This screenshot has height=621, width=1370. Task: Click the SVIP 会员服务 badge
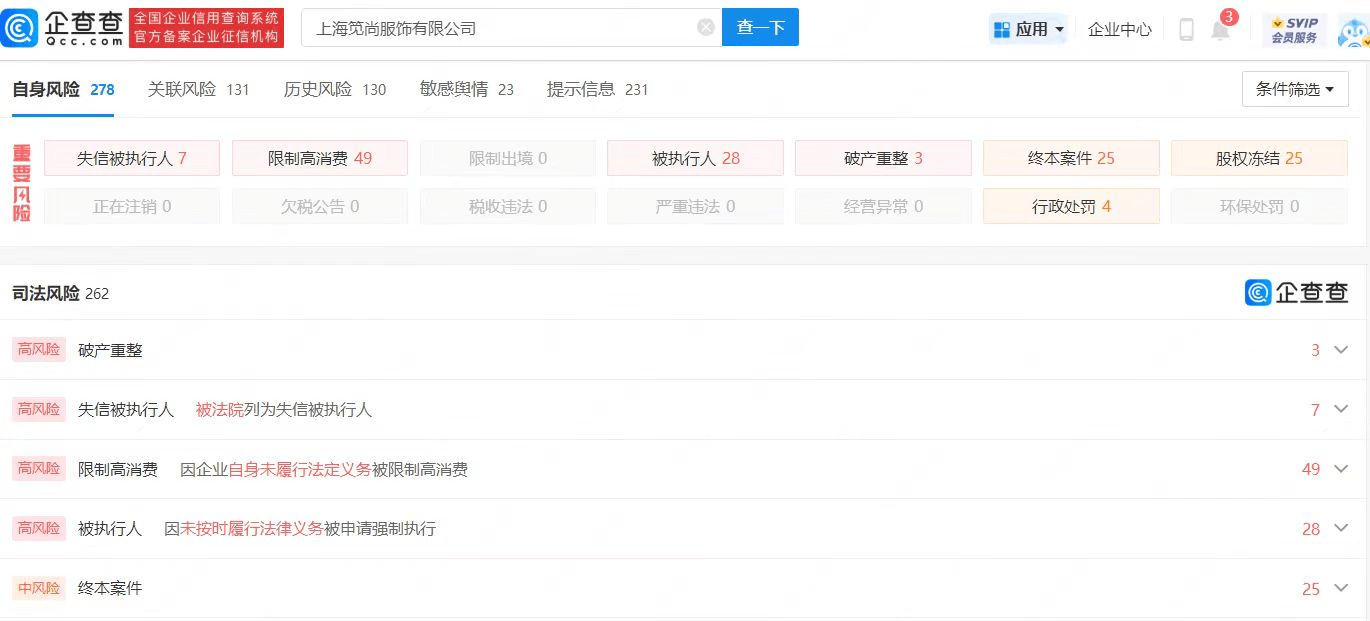[1294, 29]
